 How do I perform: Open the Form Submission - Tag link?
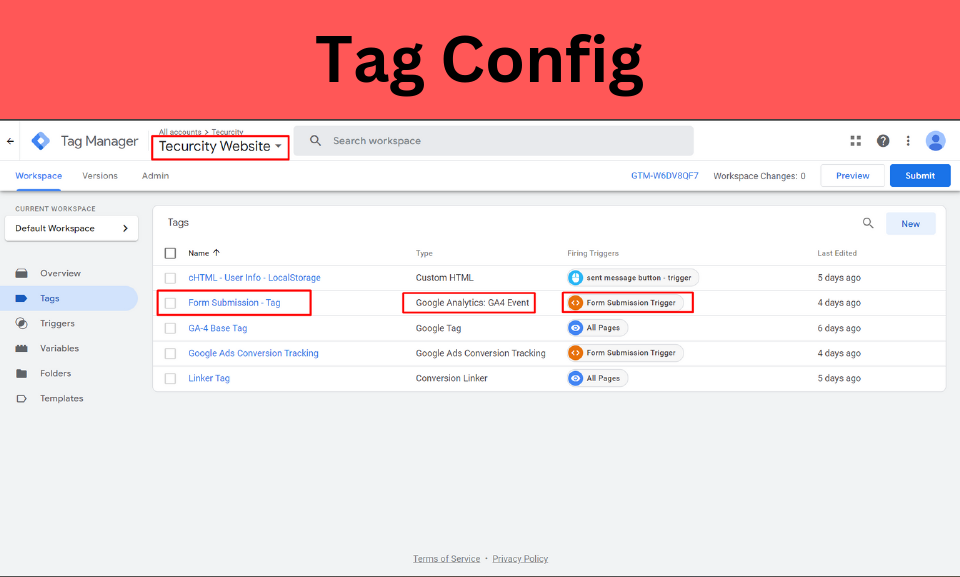[234, 303]
